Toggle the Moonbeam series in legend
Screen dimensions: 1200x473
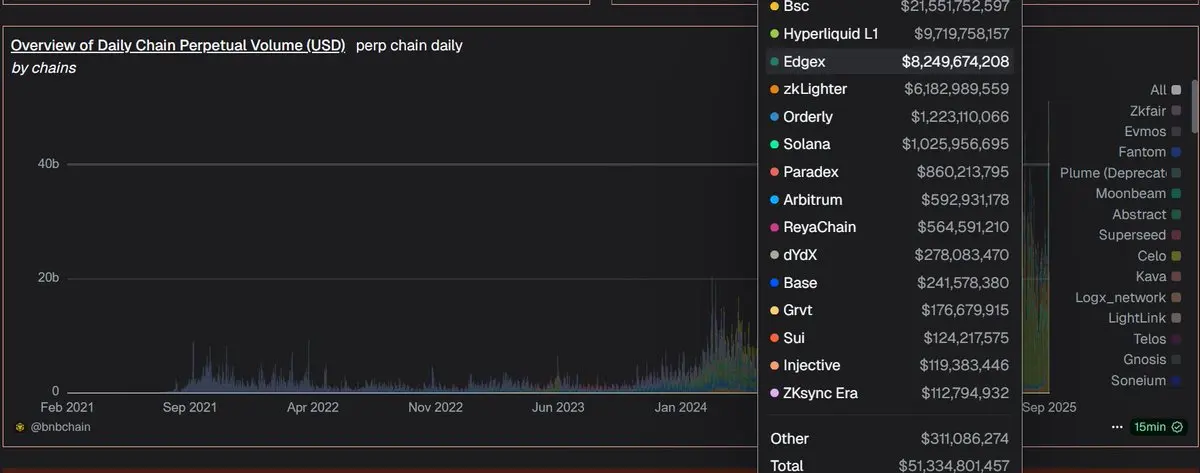point(1139,193)
